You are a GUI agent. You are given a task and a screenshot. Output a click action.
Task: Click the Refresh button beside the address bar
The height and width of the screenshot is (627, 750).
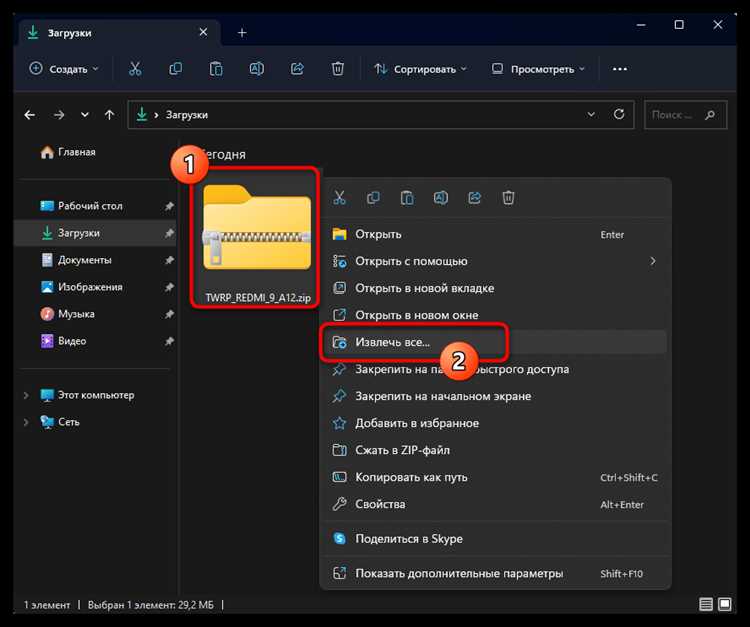(x=619, y=115)
